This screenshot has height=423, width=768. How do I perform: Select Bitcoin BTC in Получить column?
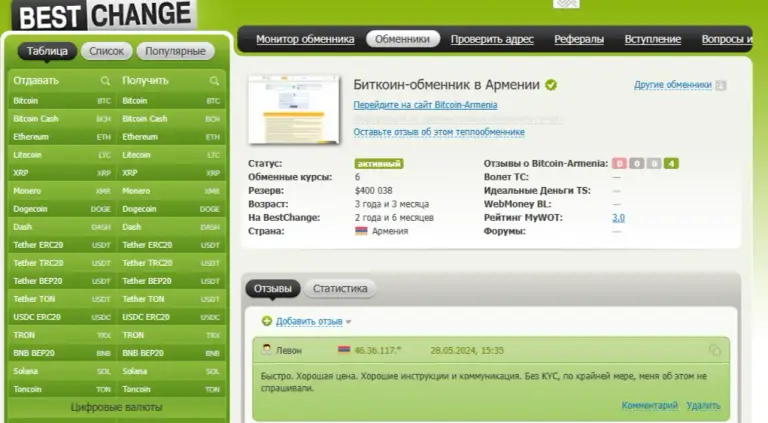(171, 101)
